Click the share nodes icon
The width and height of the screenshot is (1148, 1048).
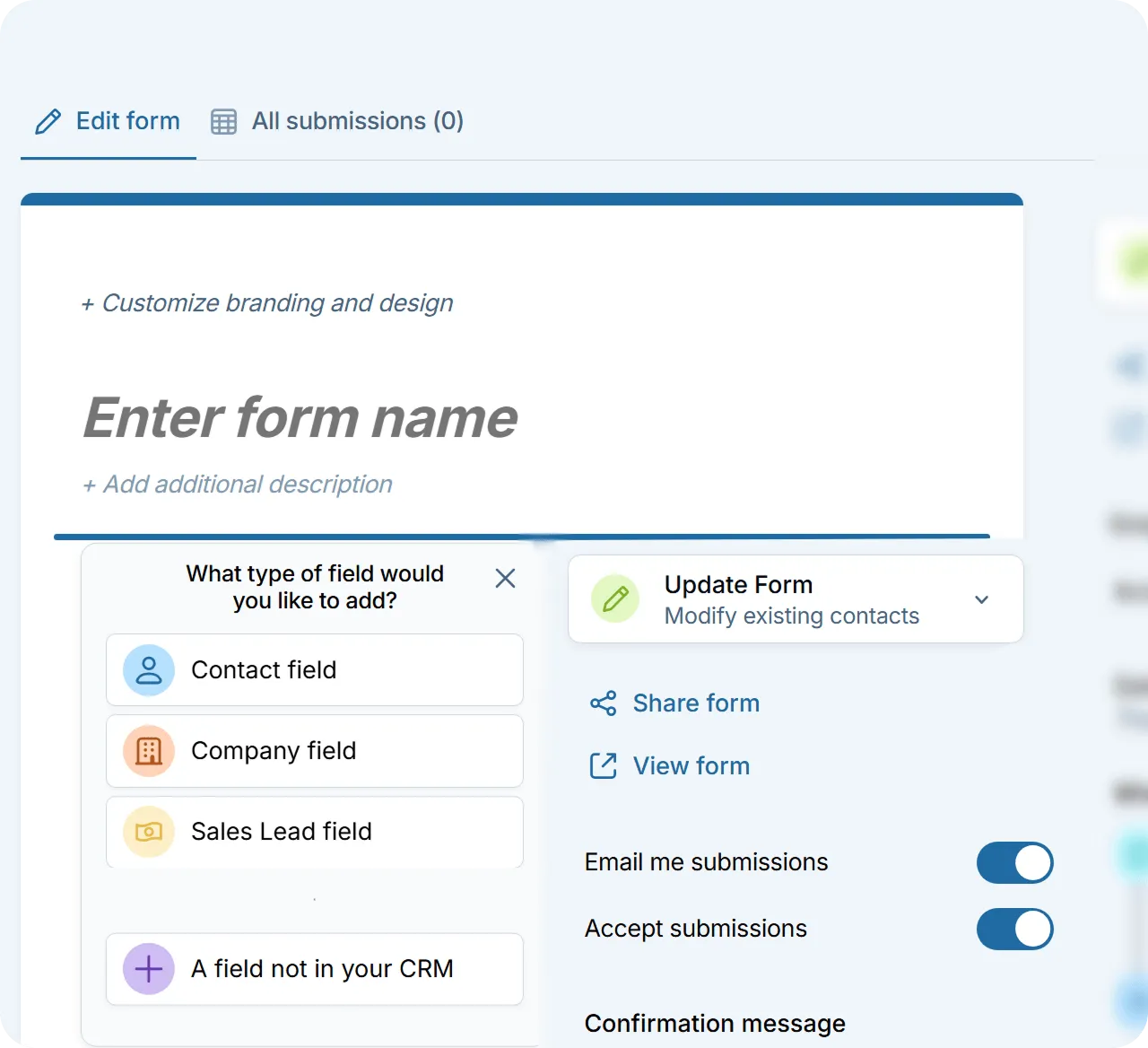[x=604, y=703]
